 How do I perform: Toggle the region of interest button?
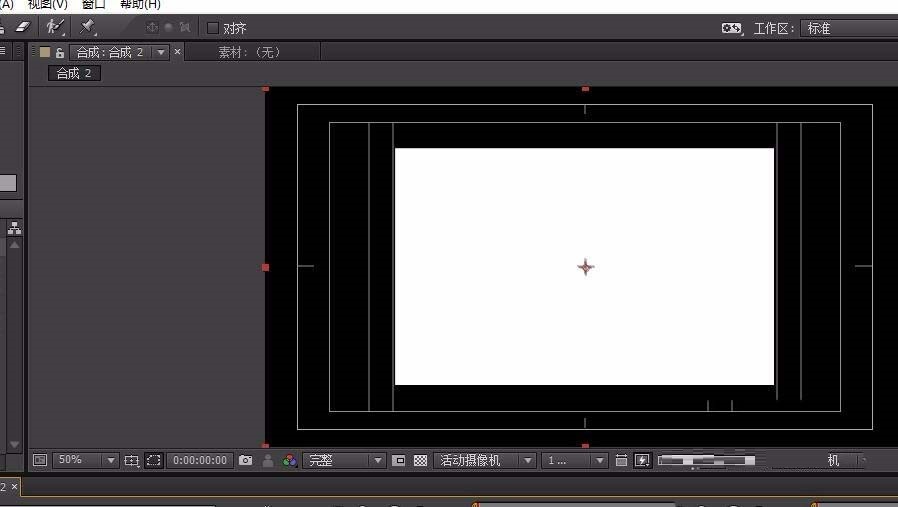399,461
